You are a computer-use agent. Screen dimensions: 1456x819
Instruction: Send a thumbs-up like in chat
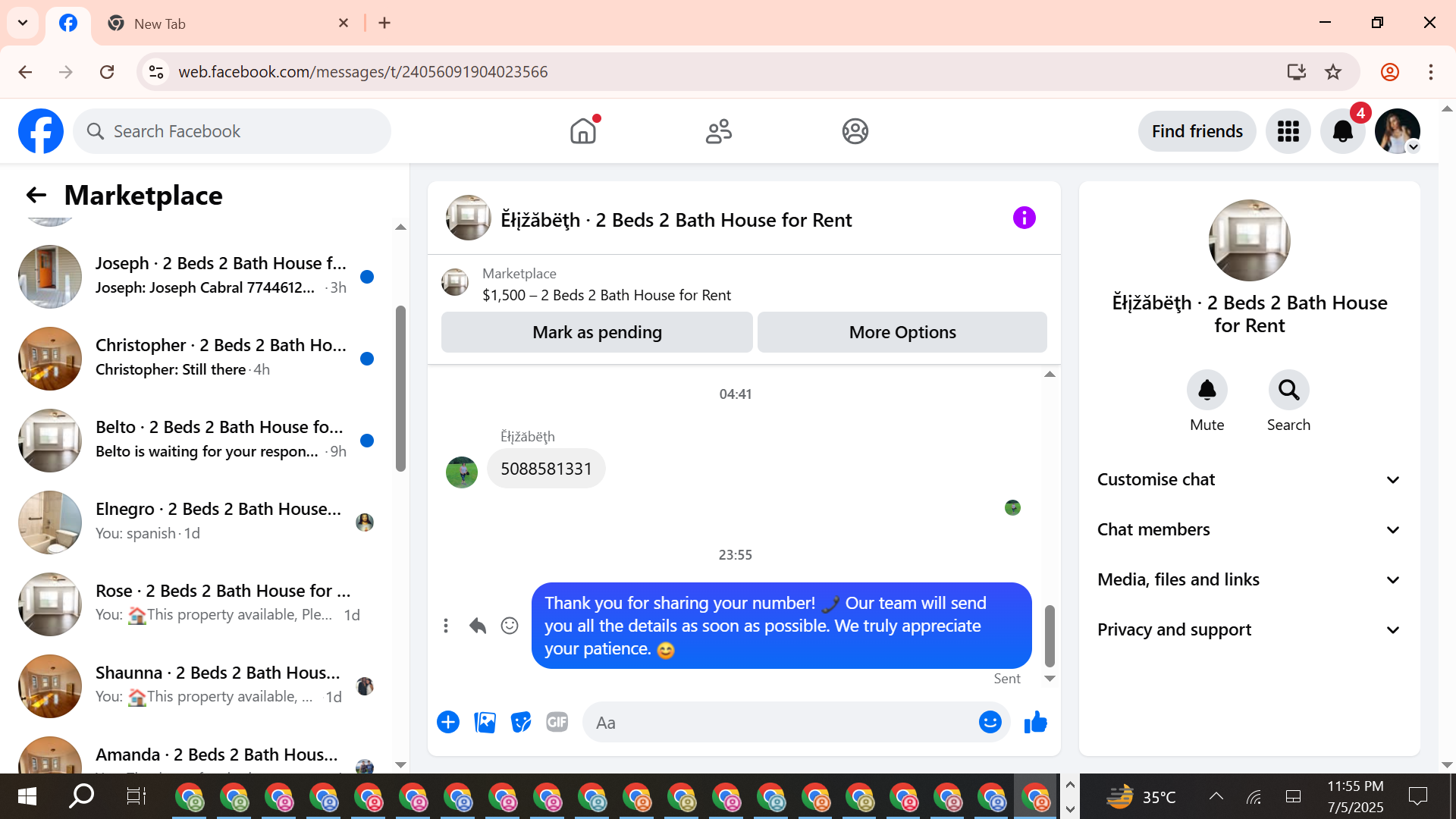[1035, 722]
